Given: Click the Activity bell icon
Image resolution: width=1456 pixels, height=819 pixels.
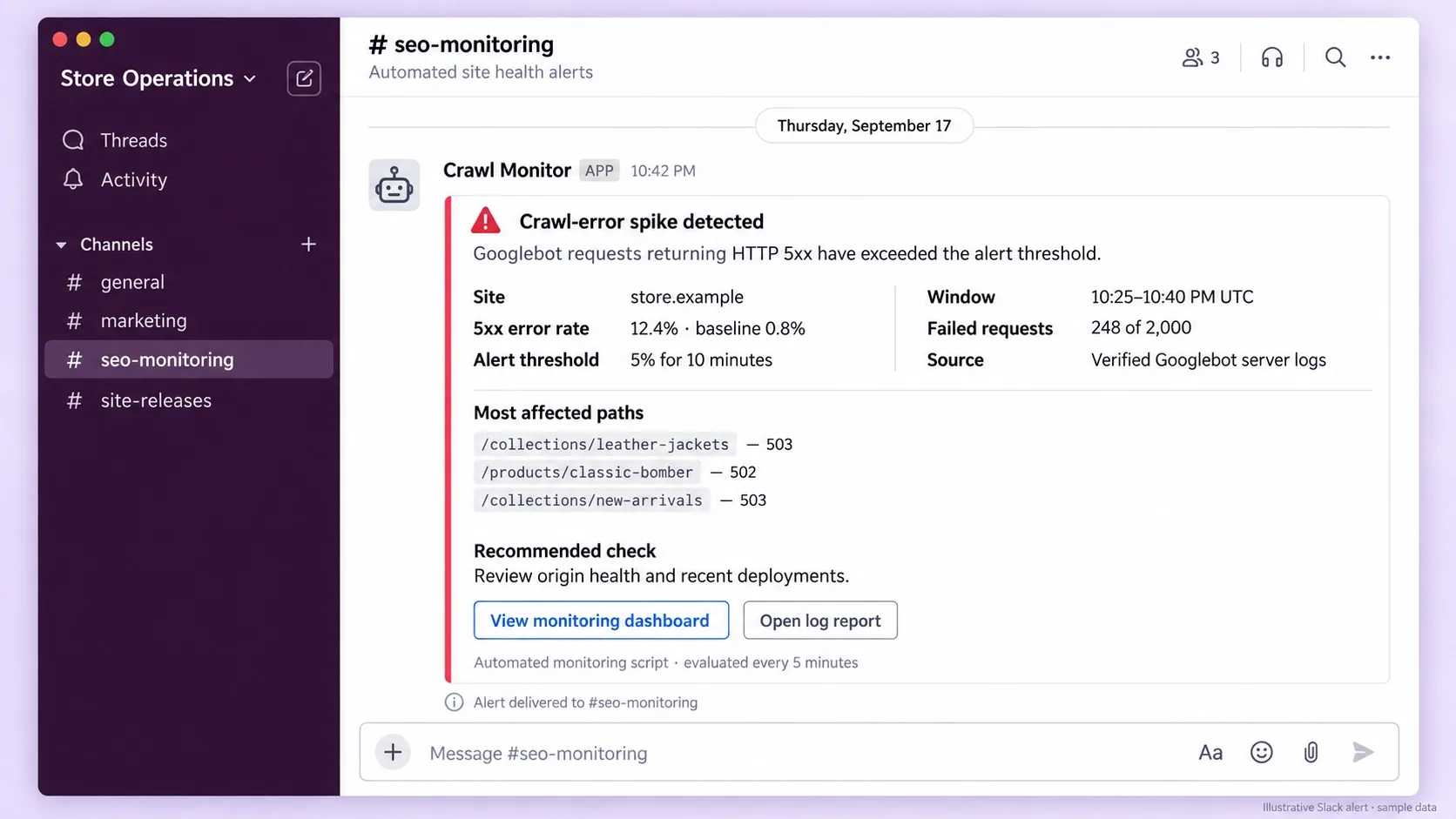Looking at the screenshot, I should [x=73, y=179].
